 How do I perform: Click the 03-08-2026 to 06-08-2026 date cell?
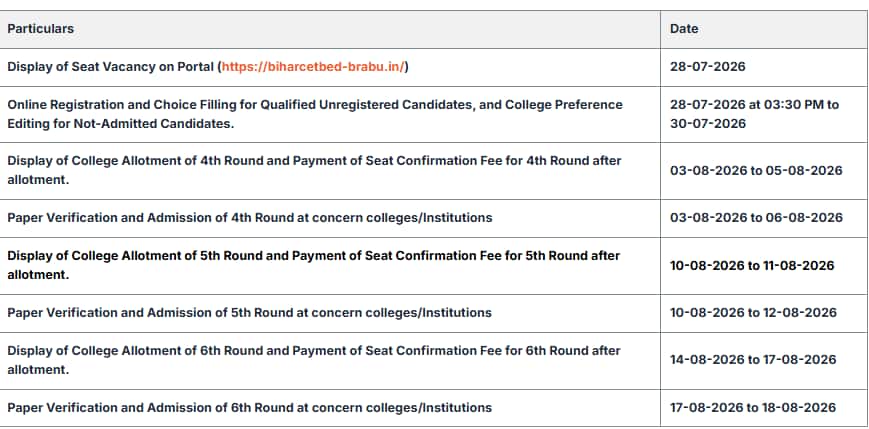[x=756, y=218]
